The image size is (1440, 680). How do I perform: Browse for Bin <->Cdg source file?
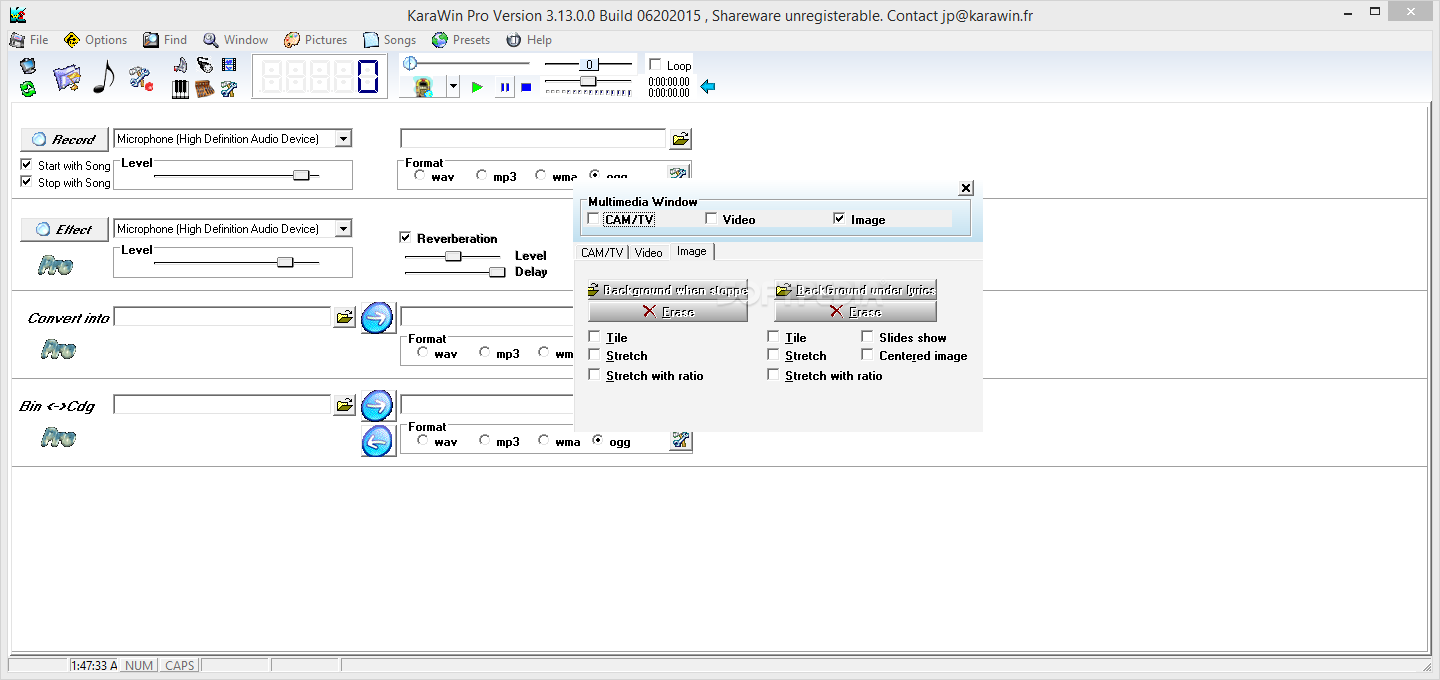345,405
